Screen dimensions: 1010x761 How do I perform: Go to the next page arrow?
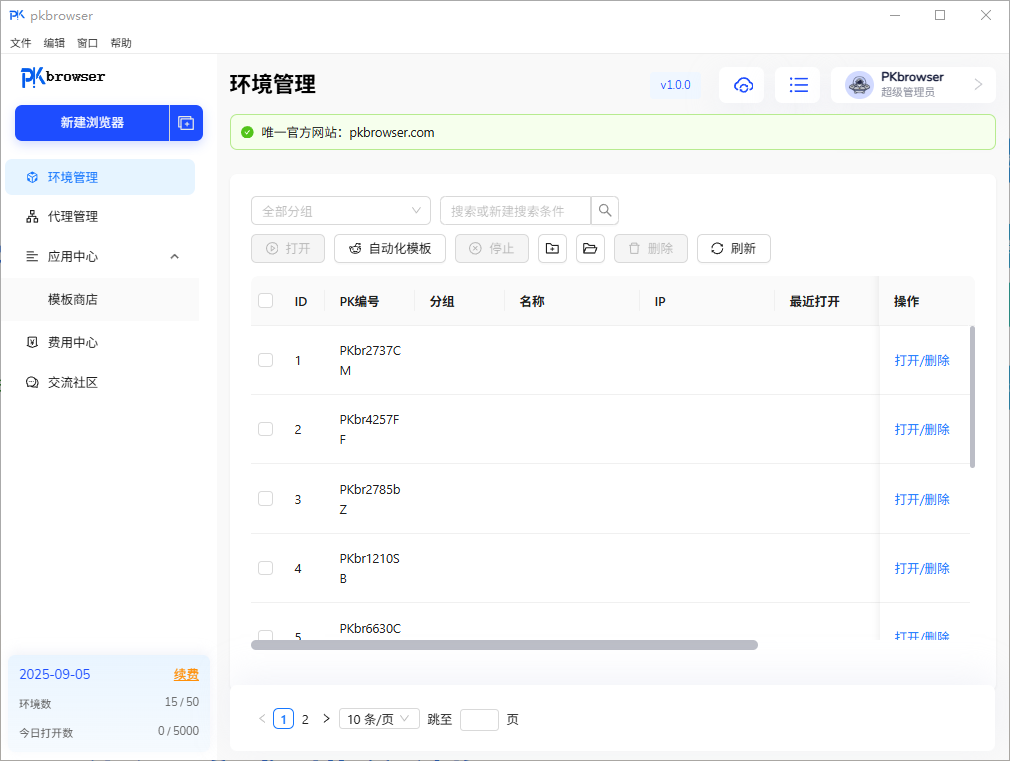tap(327, 718)
